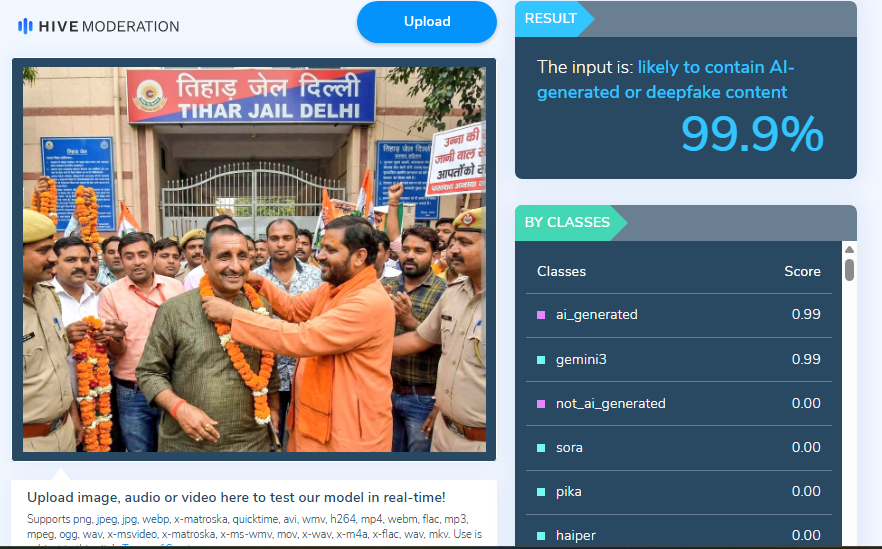Click the teal gemini3 class marker
The height and width of the screenshot is (549, 882).
[541, 360]
